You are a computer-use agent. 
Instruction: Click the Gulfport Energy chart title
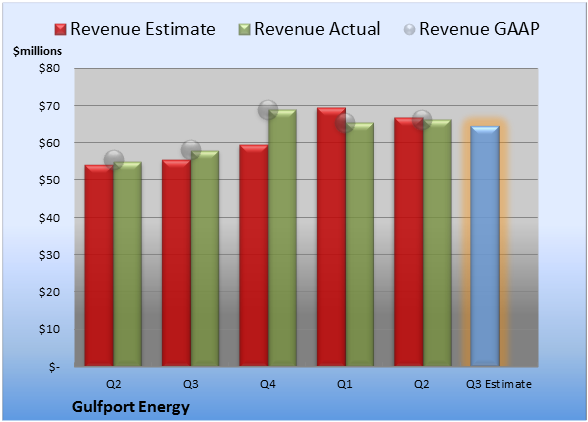[x=131, y=407]
